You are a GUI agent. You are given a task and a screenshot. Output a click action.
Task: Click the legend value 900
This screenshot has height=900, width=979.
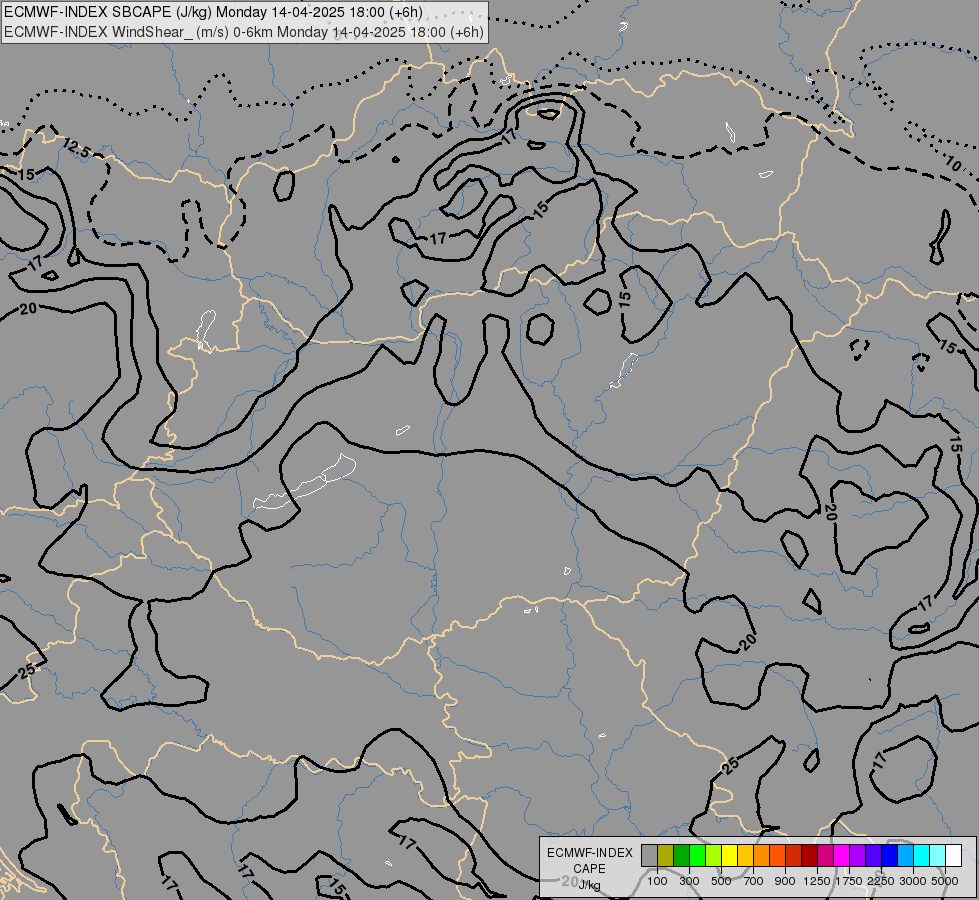click(x=785, y=881)
